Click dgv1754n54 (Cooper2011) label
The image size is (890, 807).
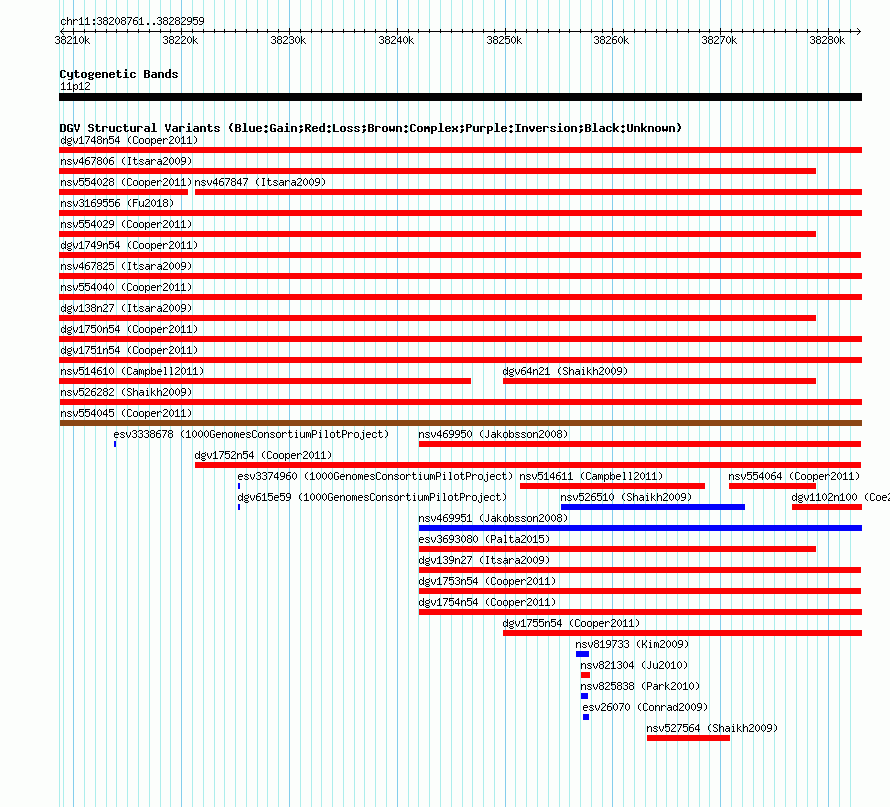tap(487, 602)
